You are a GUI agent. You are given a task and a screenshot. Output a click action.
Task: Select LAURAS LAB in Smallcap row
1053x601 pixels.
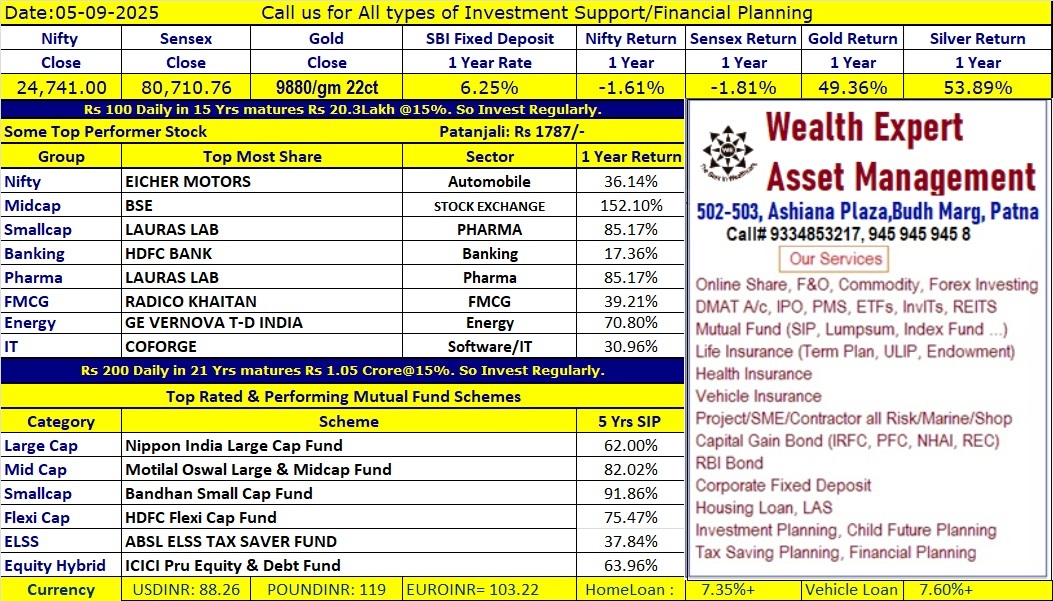tap(262, 230)
